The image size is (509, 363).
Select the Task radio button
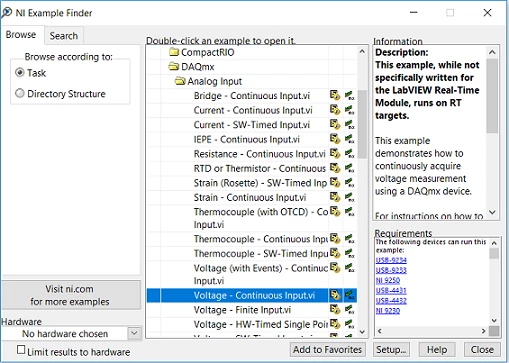[x=20, y=73]
